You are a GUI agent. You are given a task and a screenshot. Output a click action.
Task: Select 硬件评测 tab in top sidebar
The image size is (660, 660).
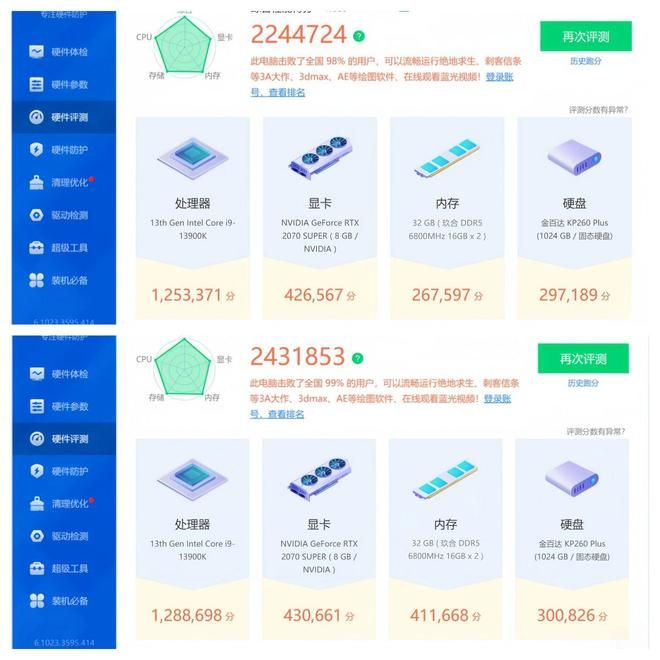tap(64, 117)
